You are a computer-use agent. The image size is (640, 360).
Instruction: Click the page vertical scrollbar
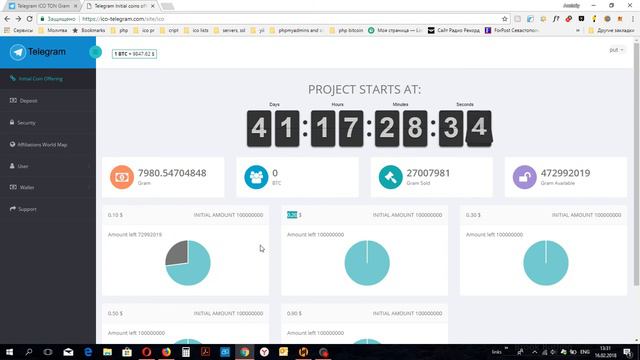pos(636,163)
